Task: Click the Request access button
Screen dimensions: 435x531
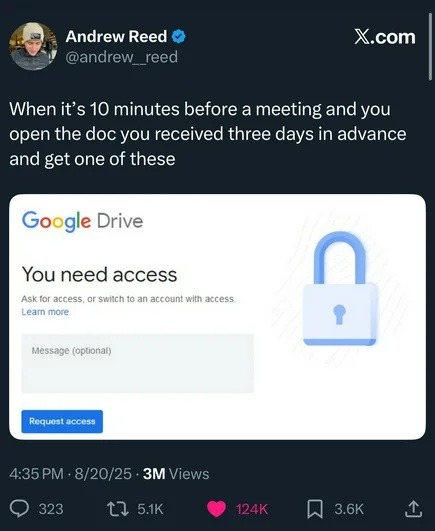Action: 62,421
